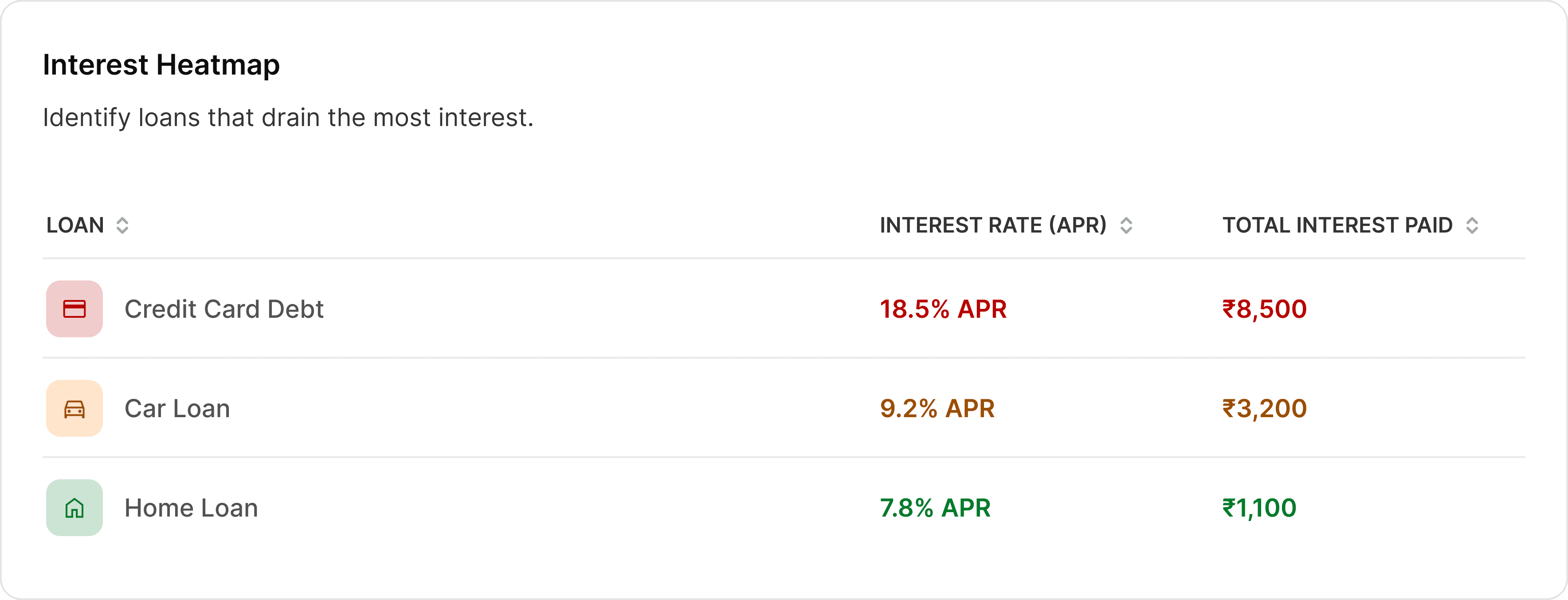Select the Credit Card Debt row label

[x=223, y=309]
